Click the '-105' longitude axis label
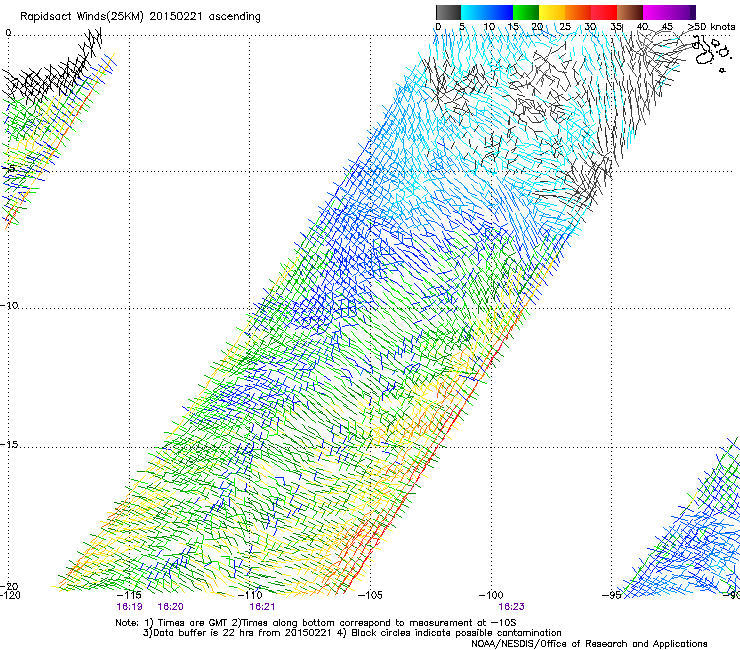Image resolution: width=740 pixels, height=650 pixels. [x=370, y=595]
